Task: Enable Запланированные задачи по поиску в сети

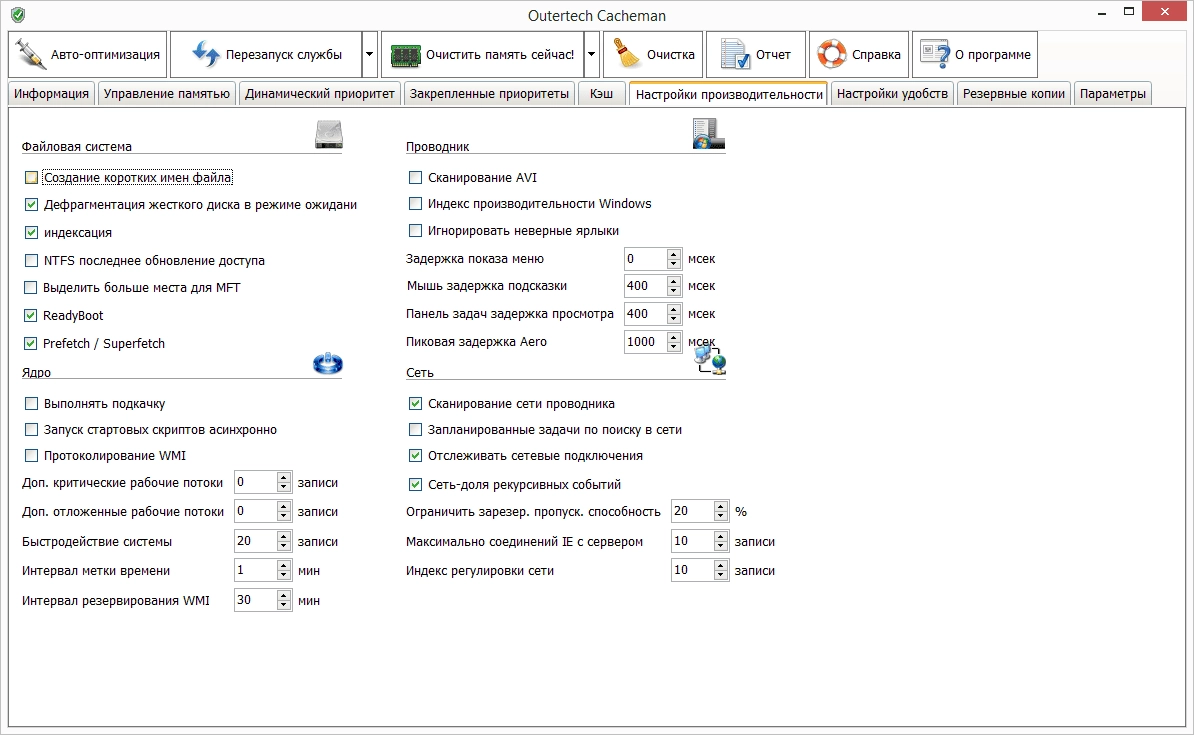Action: [415, 430]
